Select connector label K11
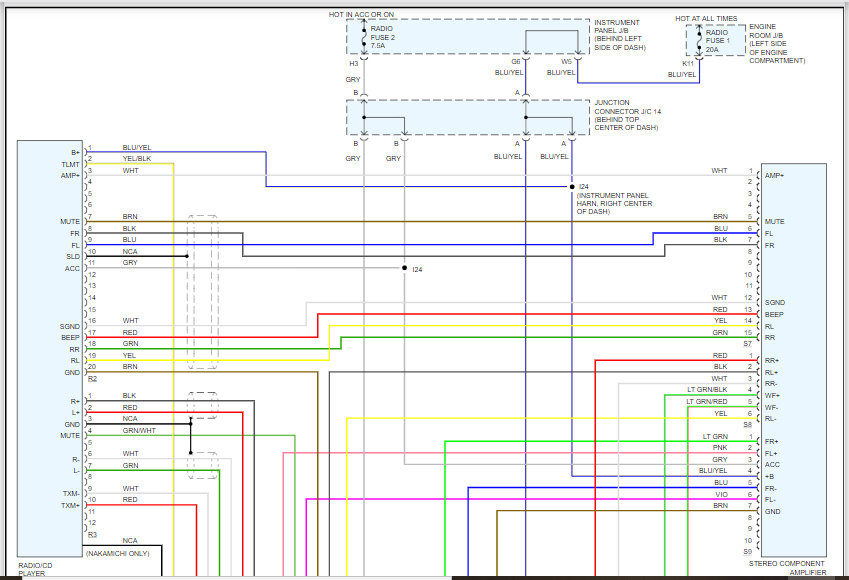This screenshot has height=580, width=849. pyautogui.click(x=688, y=63)
